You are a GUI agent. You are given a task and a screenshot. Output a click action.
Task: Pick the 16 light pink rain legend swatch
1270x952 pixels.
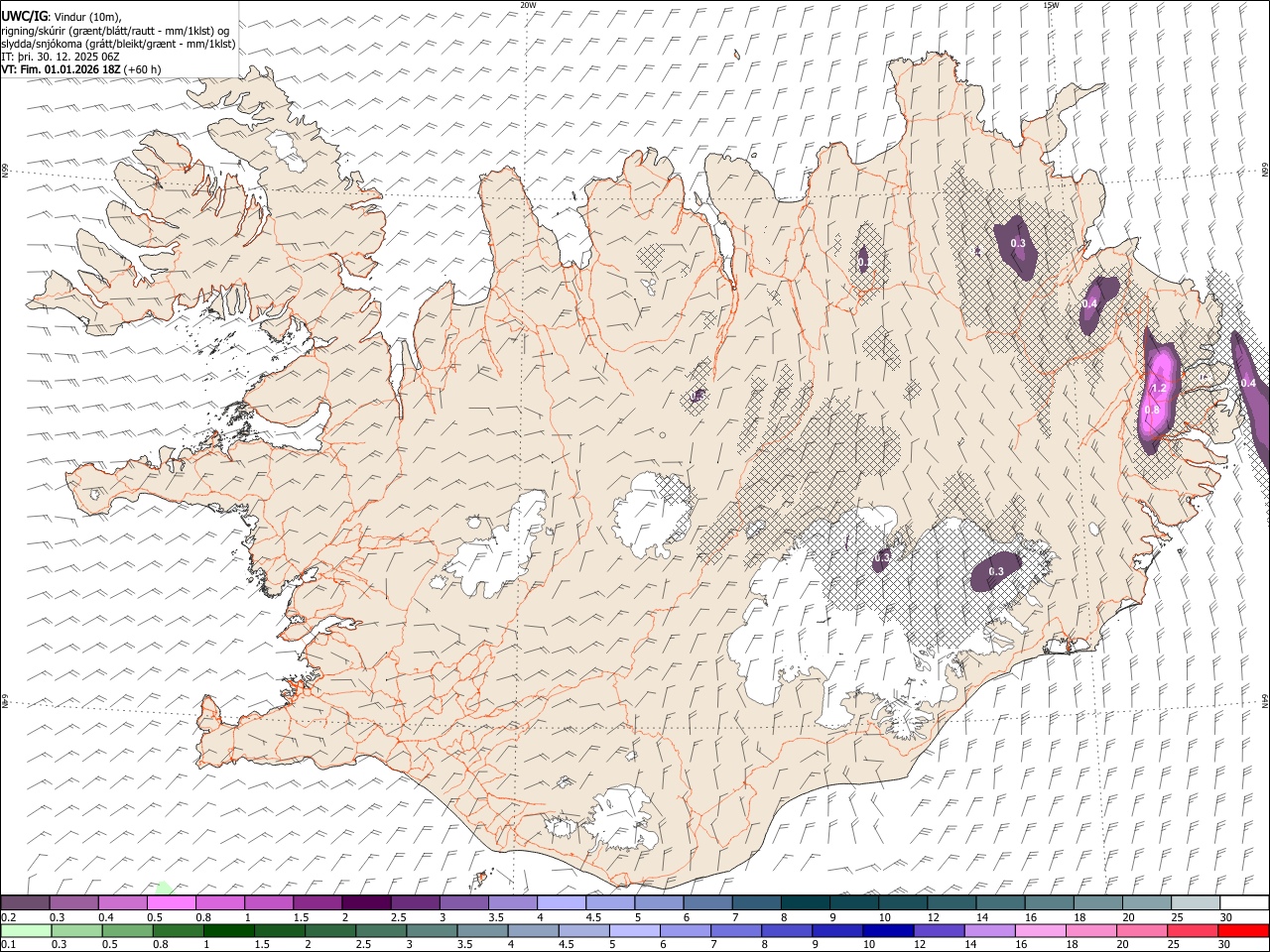click(1042, 930)
